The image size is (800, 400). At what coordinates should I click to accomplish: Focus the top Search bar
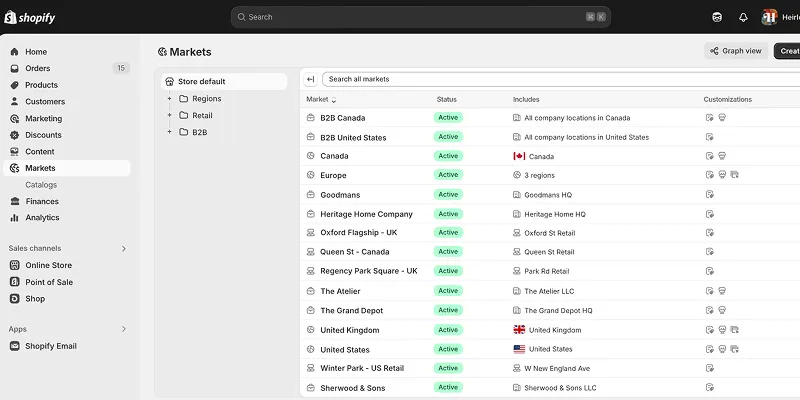(421, 17)
